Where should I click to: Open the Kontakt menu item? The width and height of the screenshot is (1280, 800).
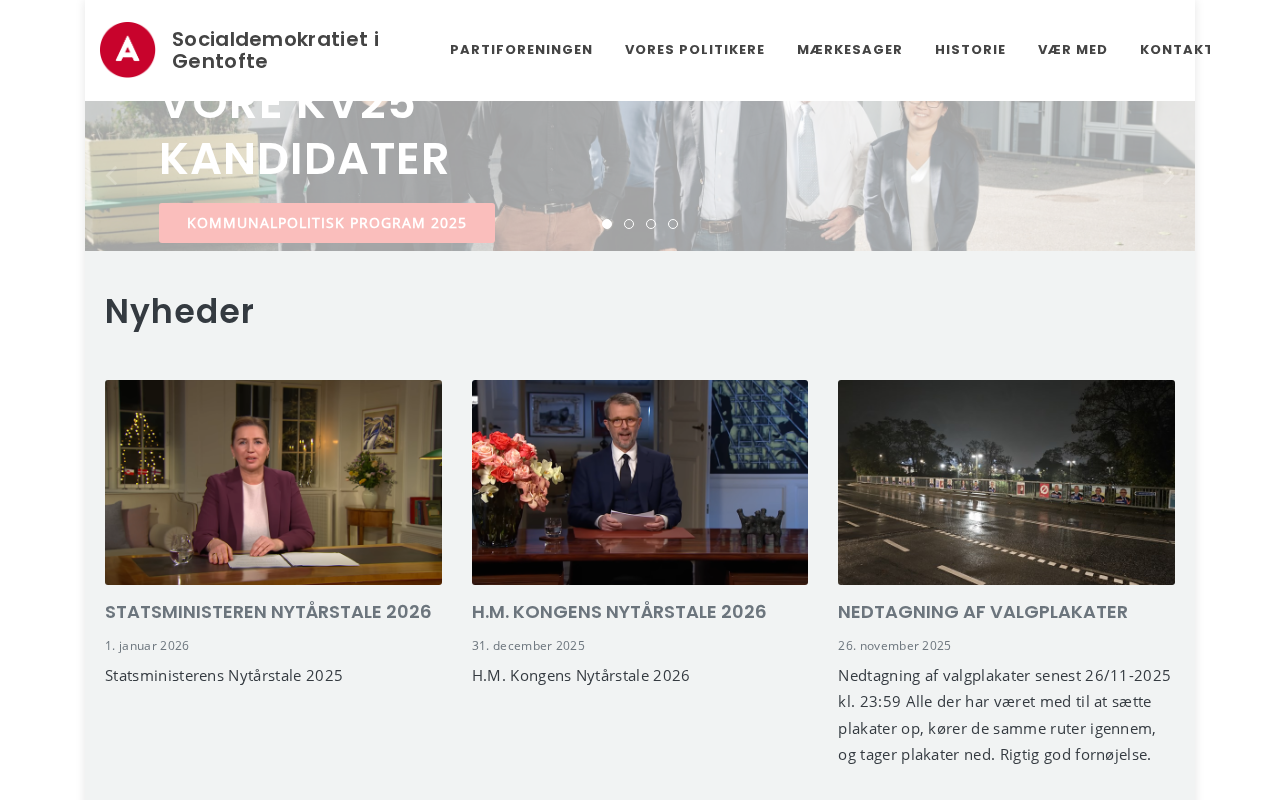[1176, 50]
